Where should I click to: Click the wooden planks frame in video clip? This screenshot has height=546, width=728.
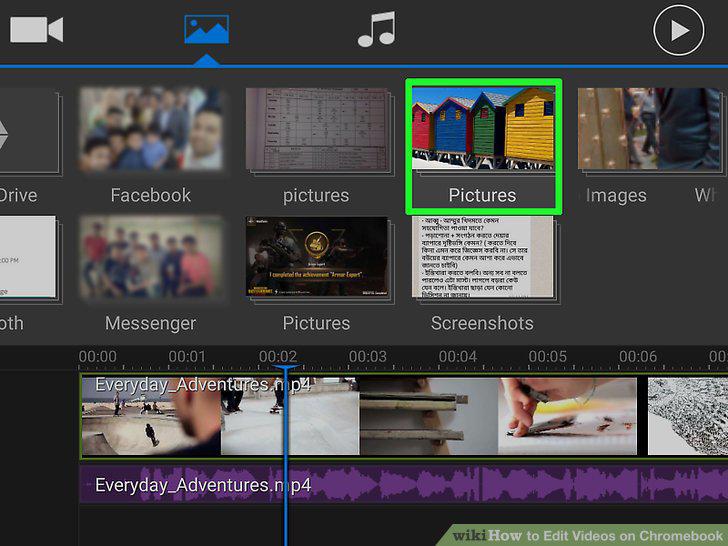(429, 416)
